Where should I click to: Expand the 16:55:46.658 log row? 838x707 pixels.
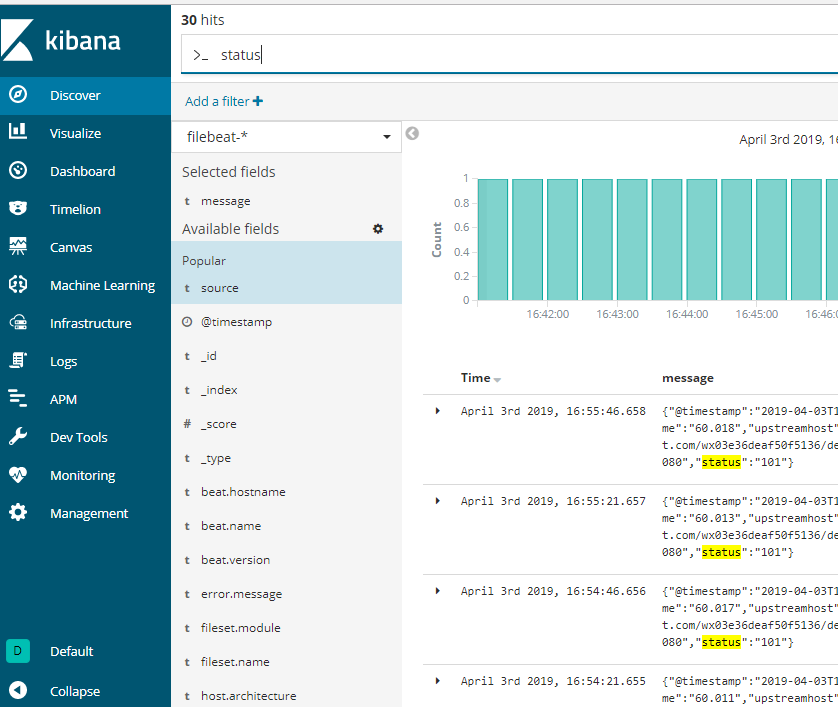point(438,411)
